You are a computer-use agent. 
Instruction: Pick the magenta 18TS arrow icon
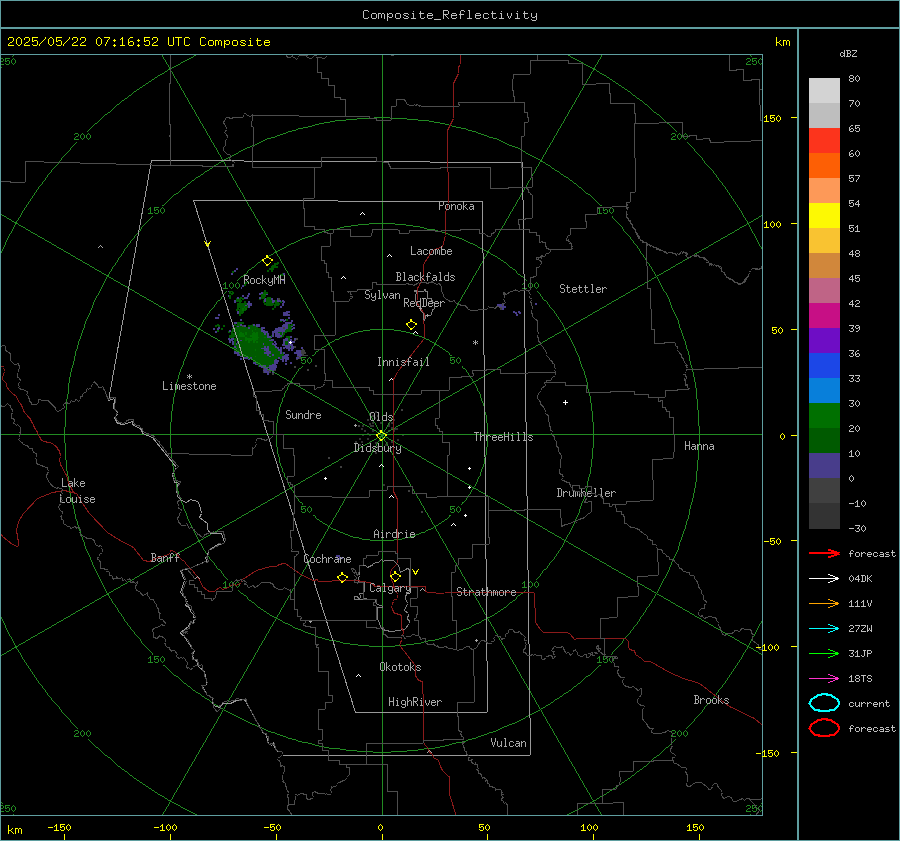point(824,679)
